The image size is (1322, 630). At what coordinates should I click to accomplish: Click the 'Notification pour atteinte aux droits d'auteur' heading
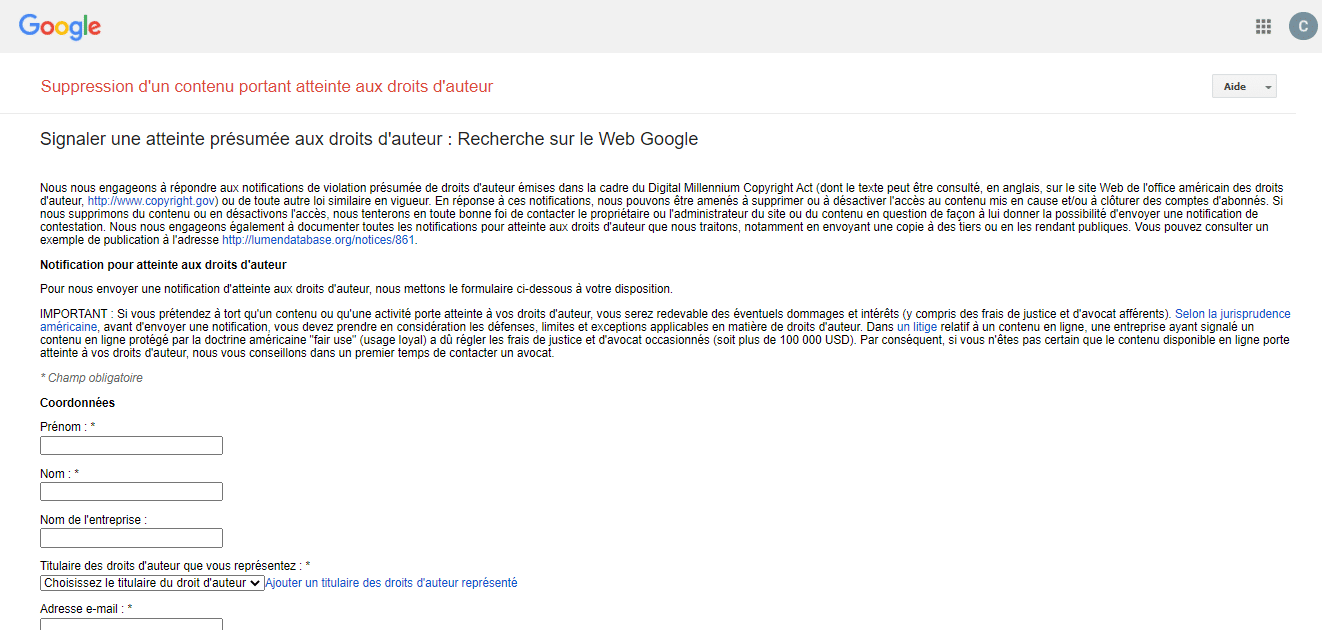click(163, 265)
